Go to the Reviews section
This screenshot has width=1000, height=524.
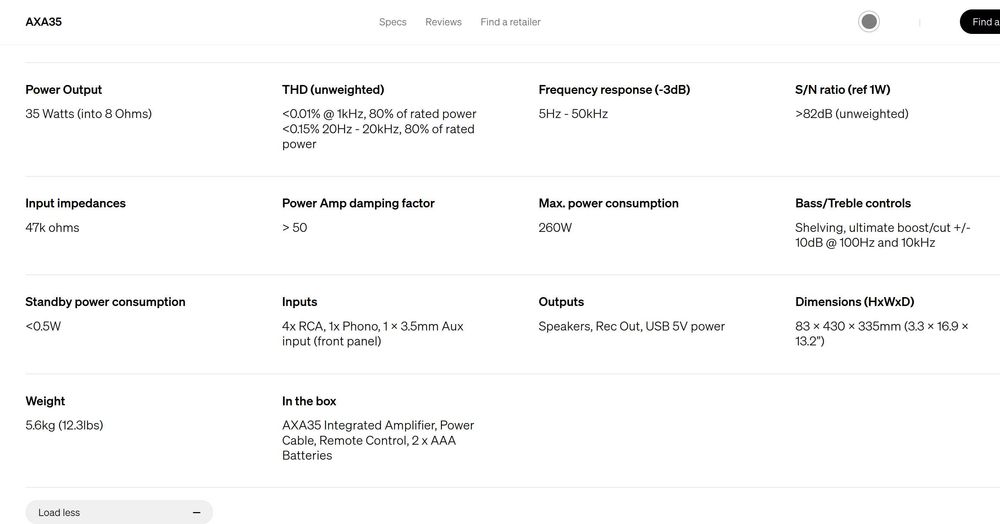443,22
